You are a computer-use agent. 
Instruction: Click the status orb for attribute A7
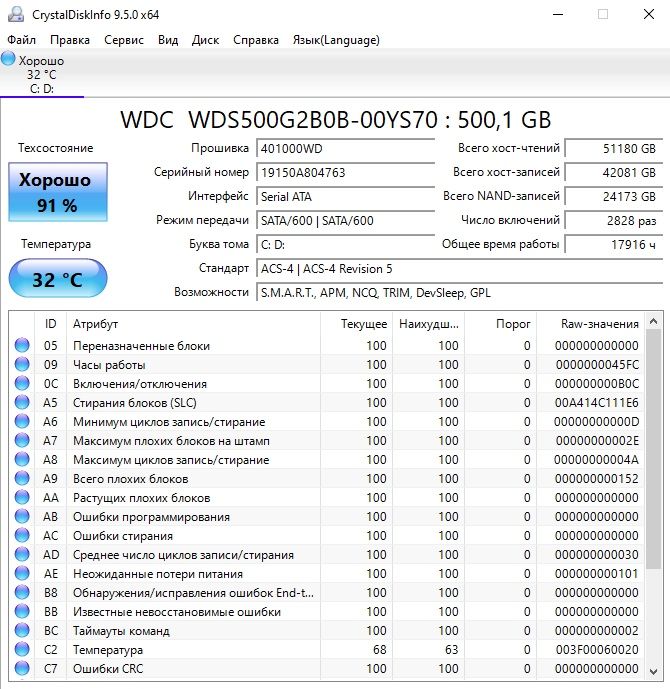coord(22,440)
